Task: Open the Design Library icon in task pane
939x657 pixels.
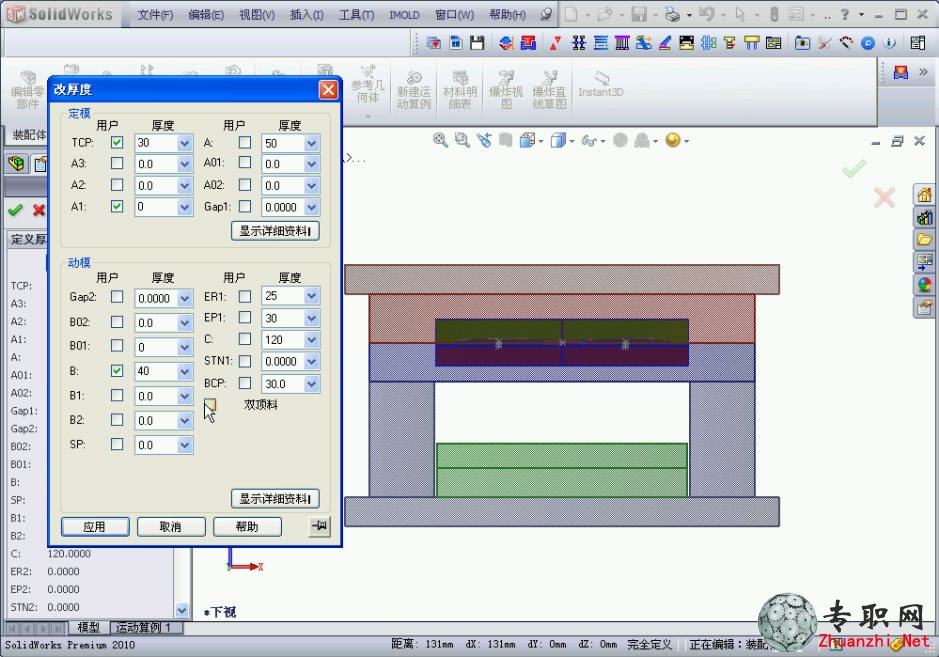Action: pyautogui.click(x=924, y=217)
